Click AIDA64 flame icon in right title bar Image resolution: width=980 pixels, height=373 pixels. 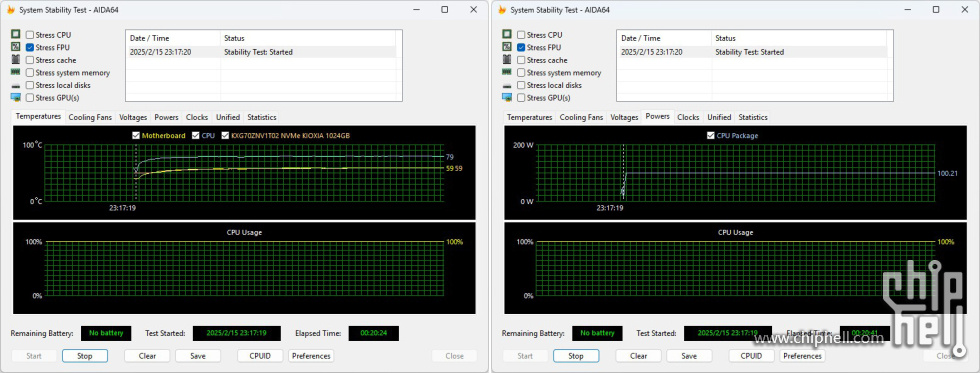coord(502,10)
